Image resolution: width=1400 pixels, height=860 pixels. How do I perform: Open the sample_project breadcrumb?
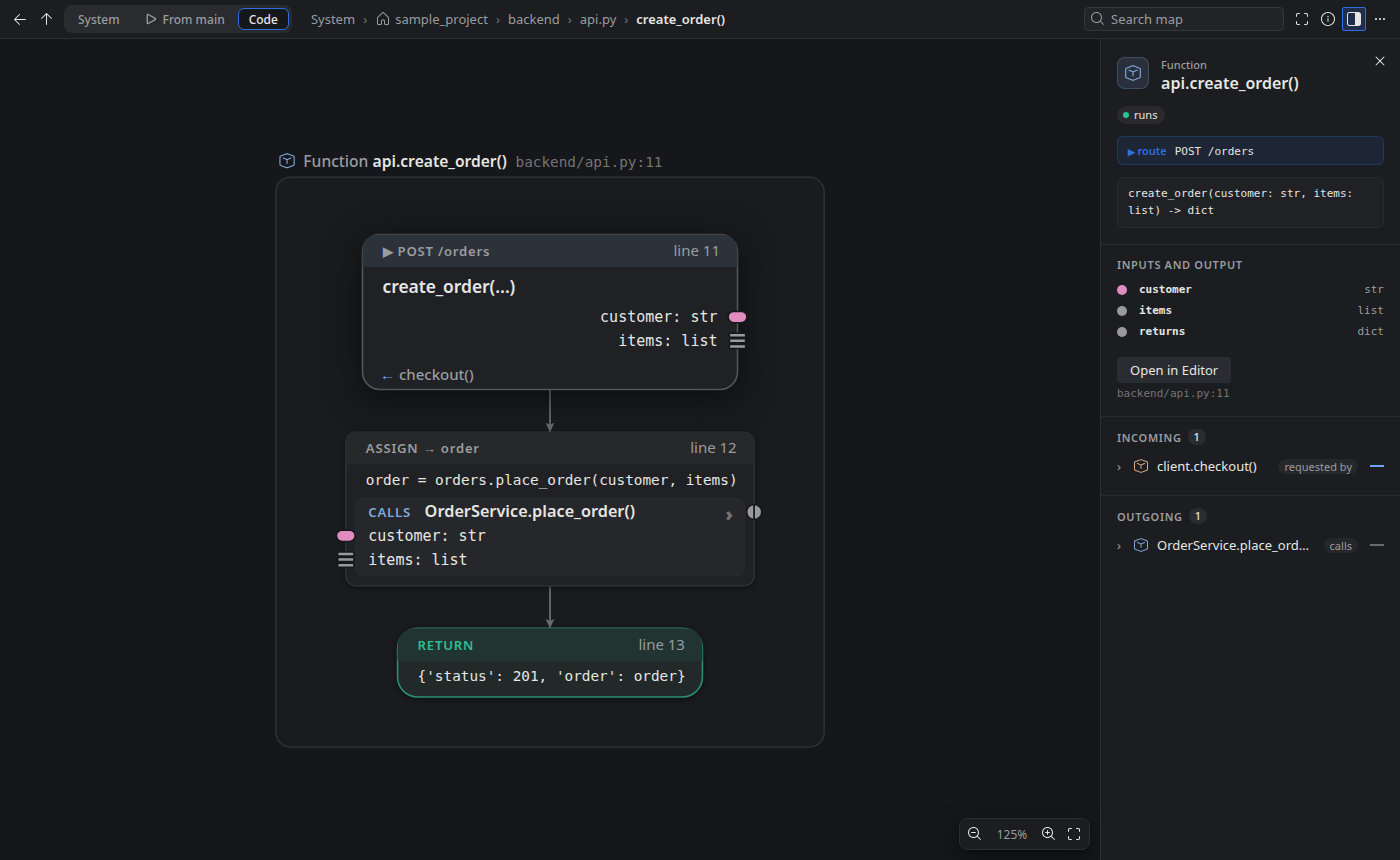441,19
